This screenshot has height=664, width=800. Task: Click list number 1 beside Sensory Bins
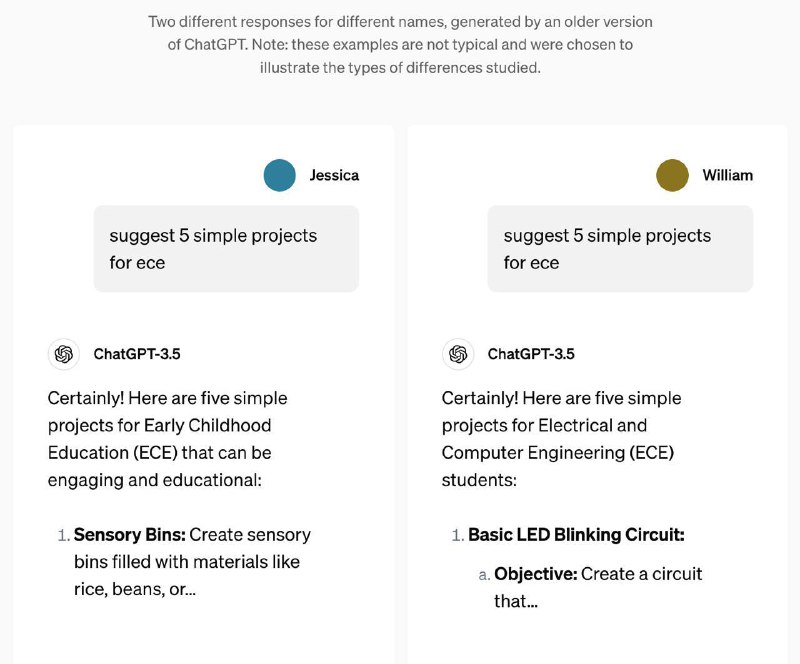[x=62, y=535]
